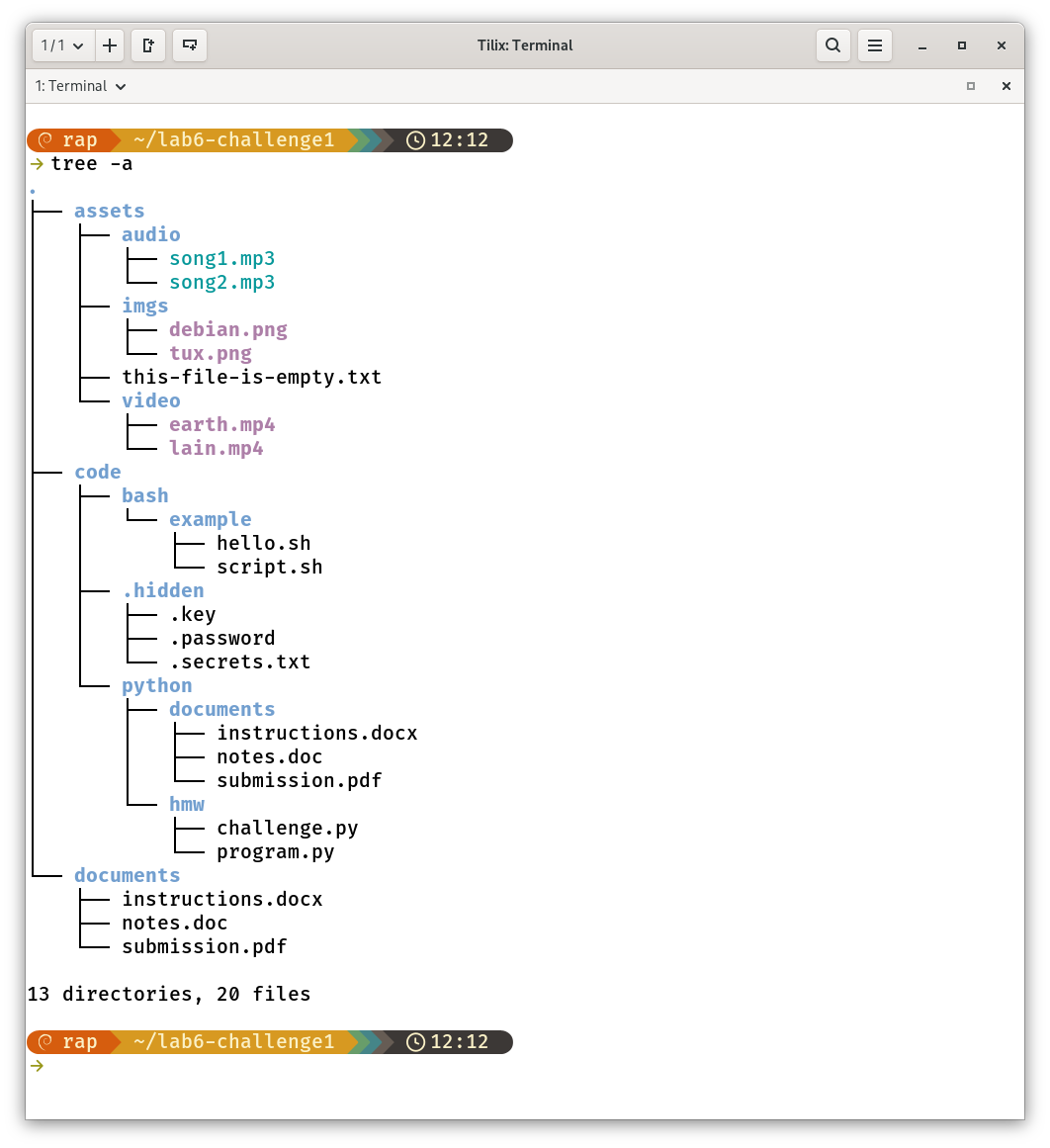Click the 'assets' directory in tree output
This screenshot has height=1148, width=1050.
pyautogui.click(x=109, y=211)
